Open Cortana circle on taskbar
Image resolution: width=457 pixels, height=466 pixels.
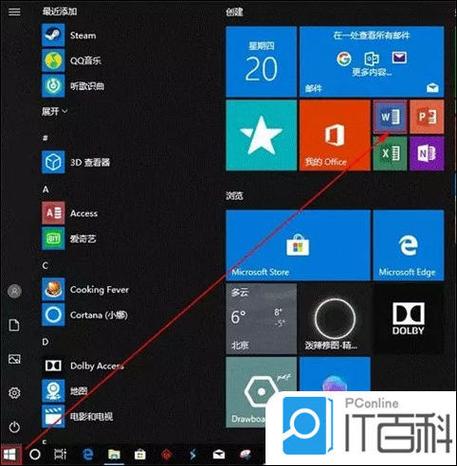pyautogui.click(x=35, y=454)
